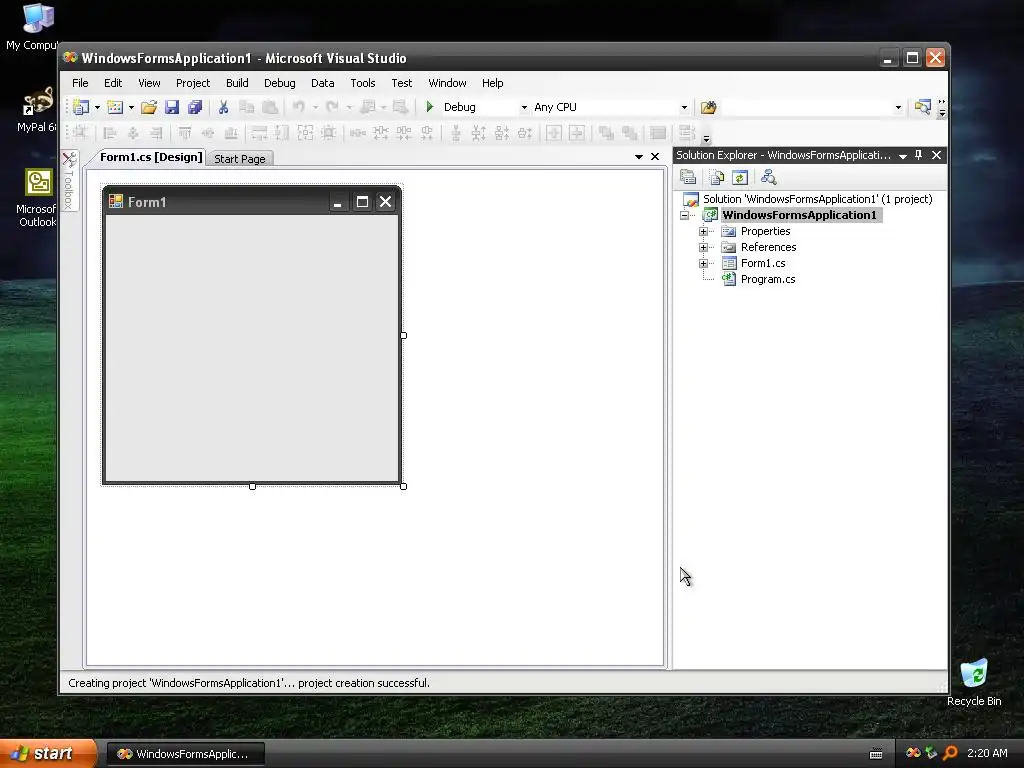The width and height of the screenshot is (1024, 768).
Task: Open the Layout toolbar options dropdown
Action: tap(706, 138)
